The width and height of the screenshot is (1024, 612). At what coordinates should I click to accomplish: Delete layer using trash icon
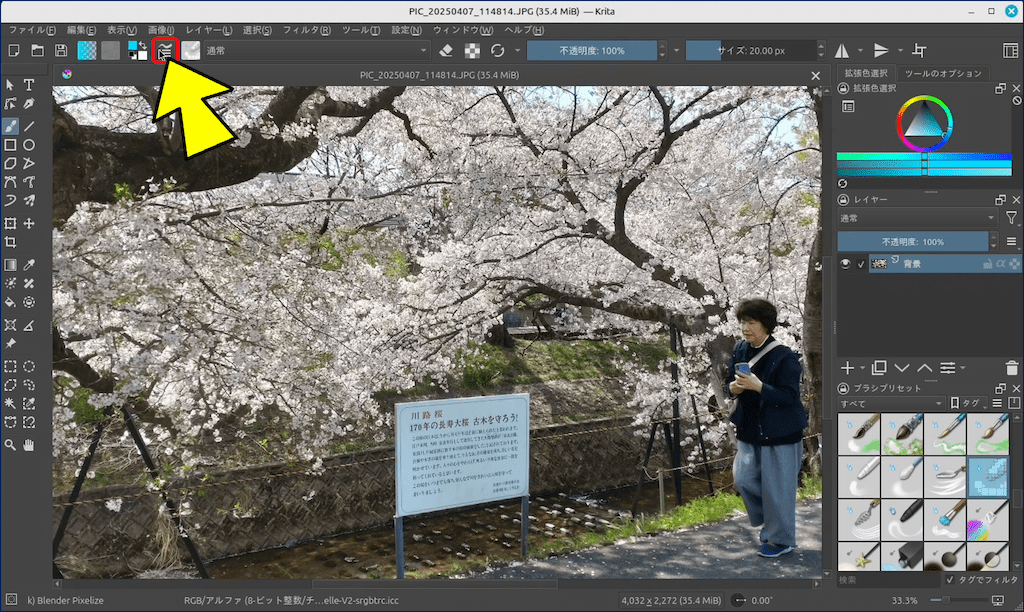(1012, 368)
